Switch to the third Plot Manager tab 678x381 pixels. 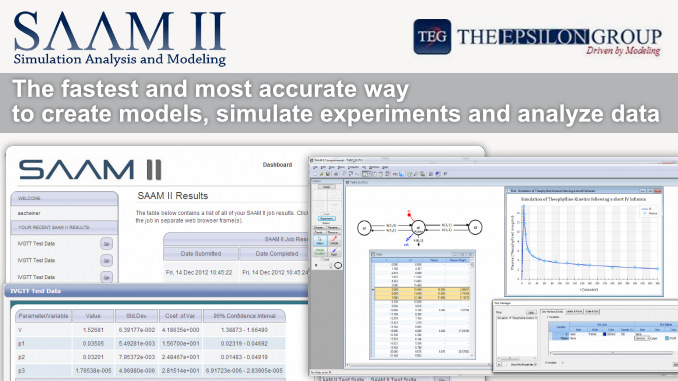[x=592, y=311]
